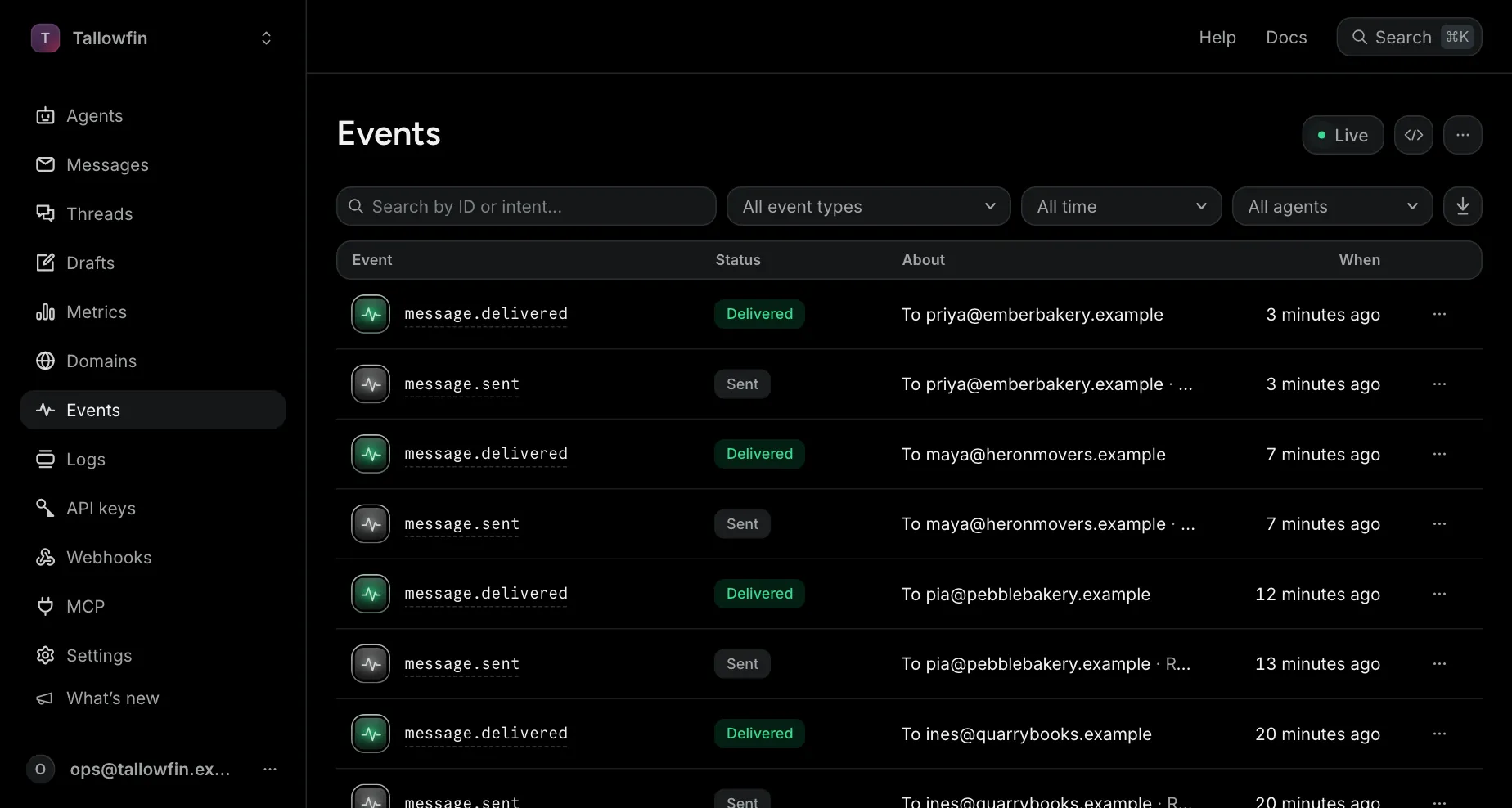Open account options next to ops@tallowfin
Image resolution: width=1512 pixels, height=808 pixels.
[270, 770]
